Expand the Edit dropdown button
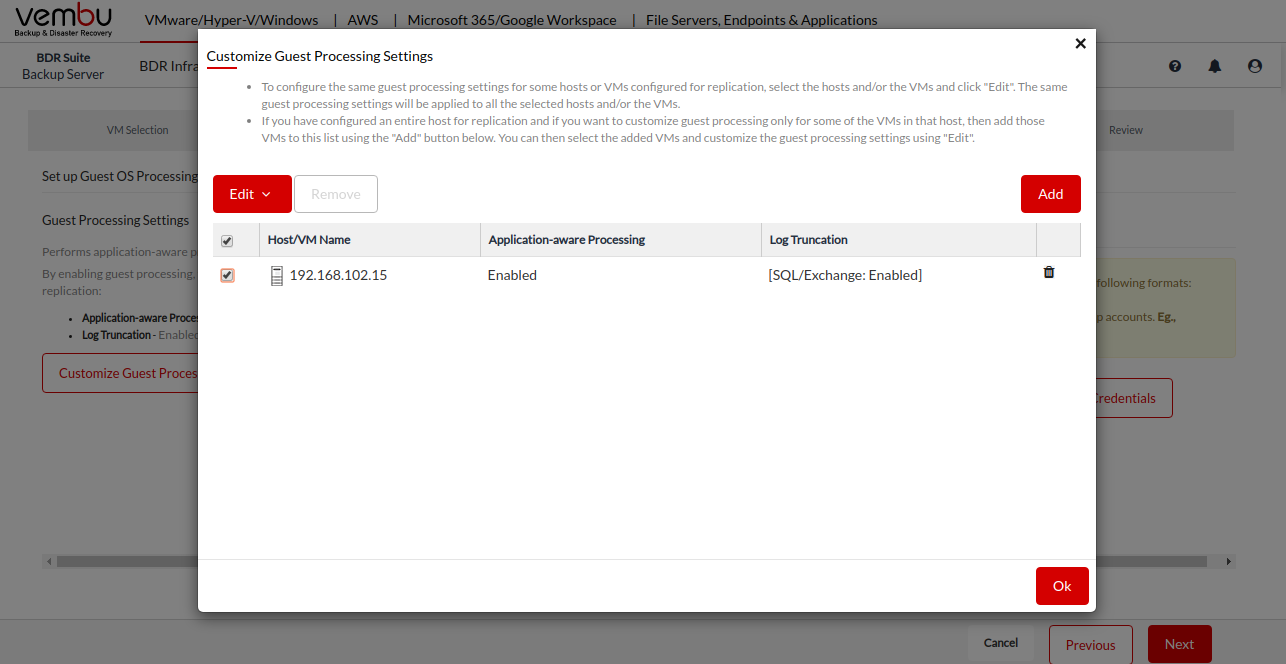The width and height of the screenshot is (1286, 664). [x=252, y=194]
